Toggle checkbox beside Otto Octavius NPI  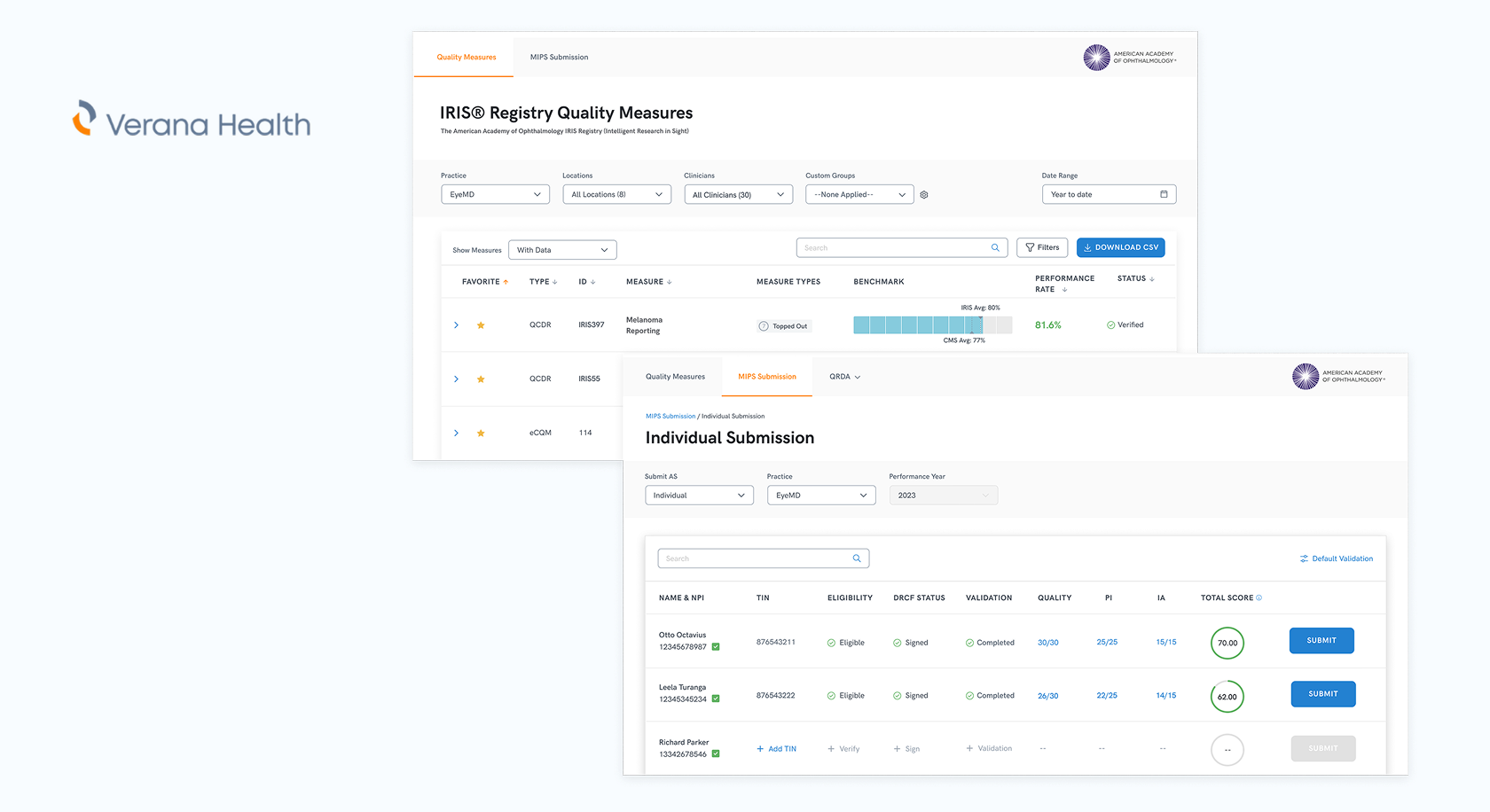pyautogui.click(x=716, y=647)
